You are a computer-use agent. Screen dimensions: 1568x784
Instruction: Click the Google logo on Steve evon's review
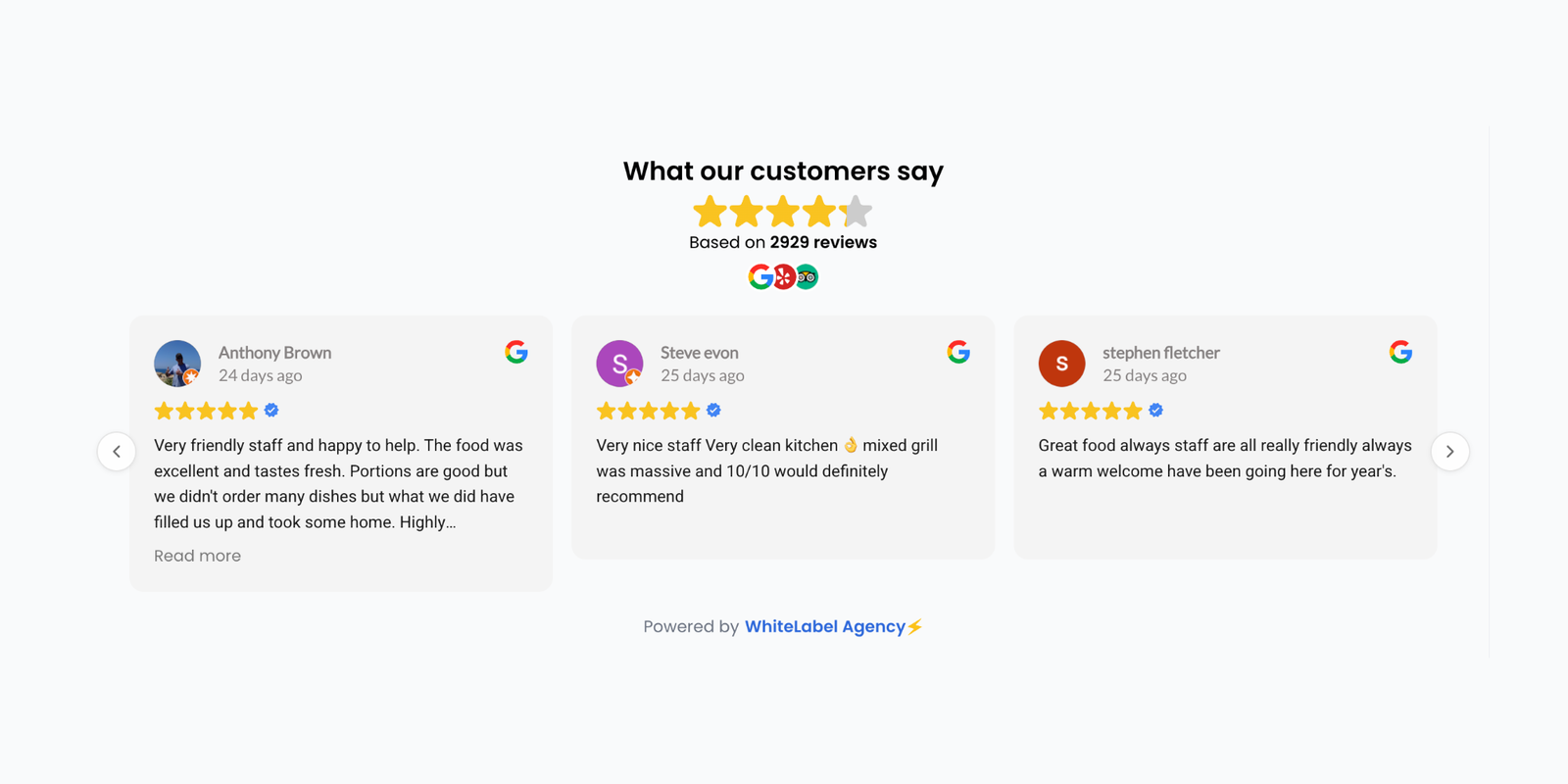[958, 352]
